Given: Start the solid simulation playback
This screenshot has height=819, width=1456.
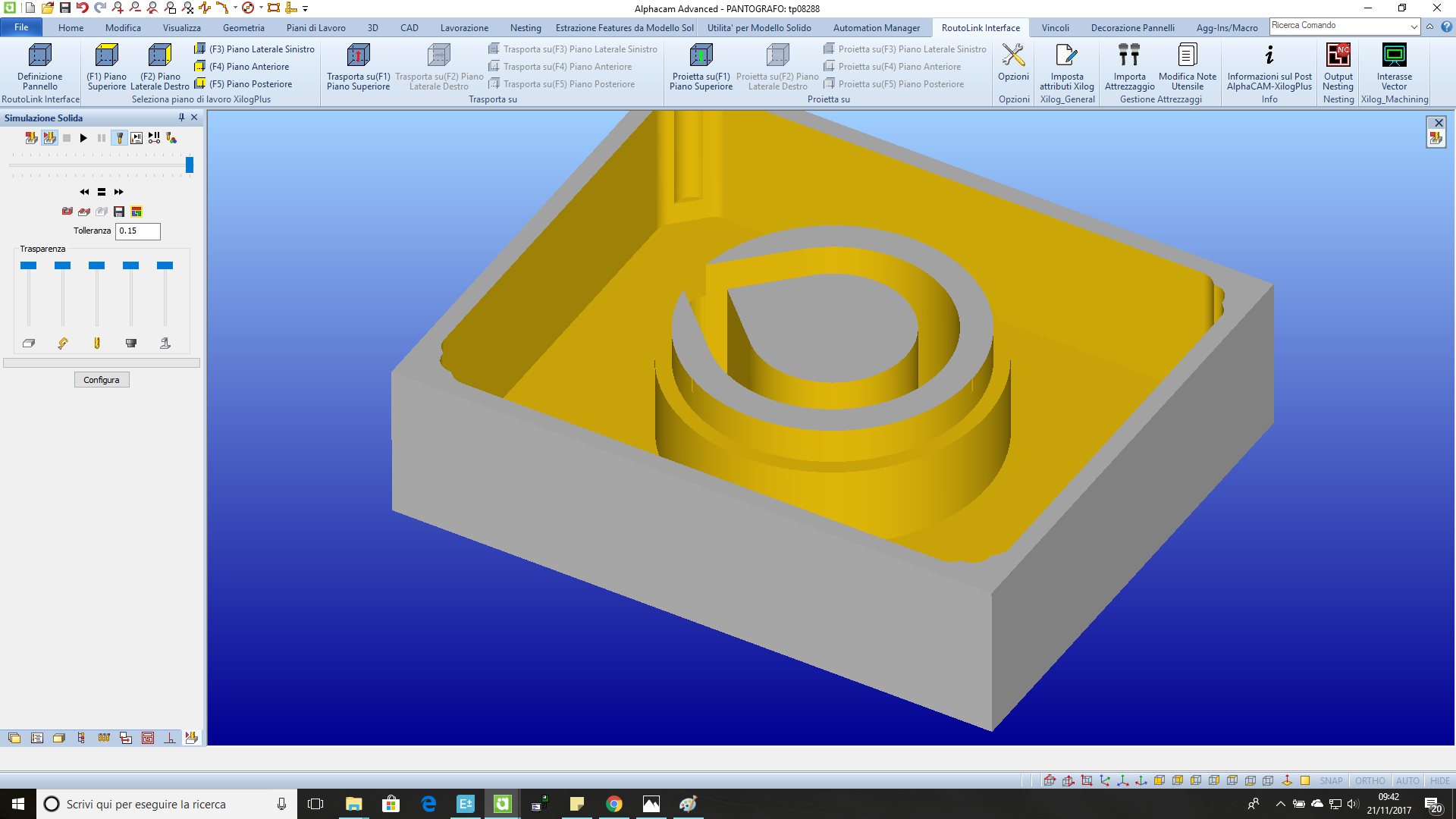Looking at the screenshot, I should coord(83,138).
